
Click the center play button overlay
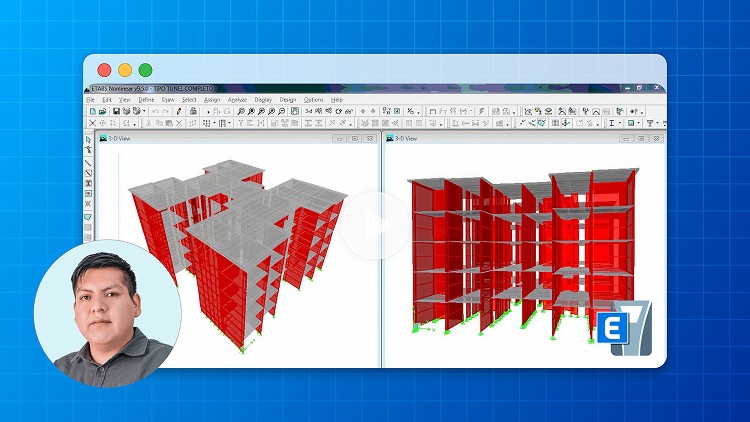click(x=375, y=225)
